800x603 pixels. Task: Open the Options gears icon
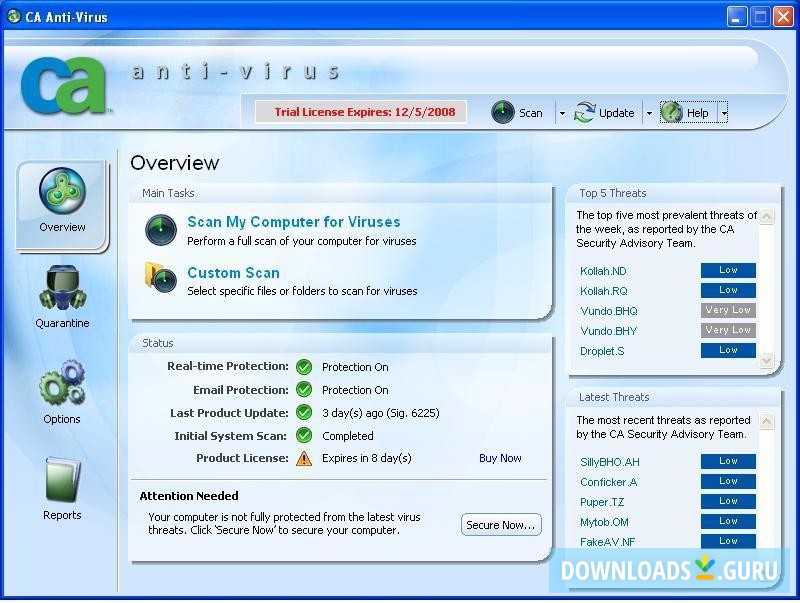62,383
